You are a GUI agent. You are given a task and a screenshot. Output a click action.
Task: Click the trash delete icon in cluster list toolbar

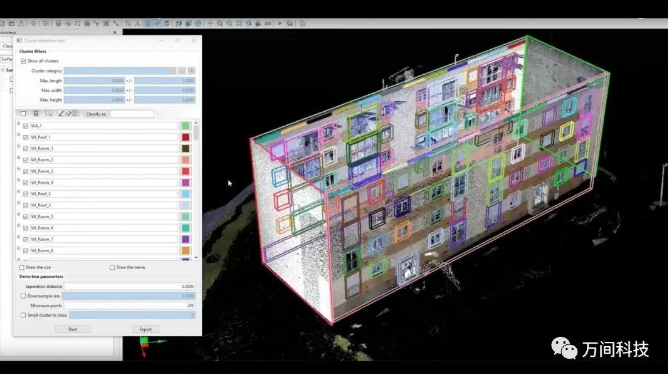(x=36, y=113)
